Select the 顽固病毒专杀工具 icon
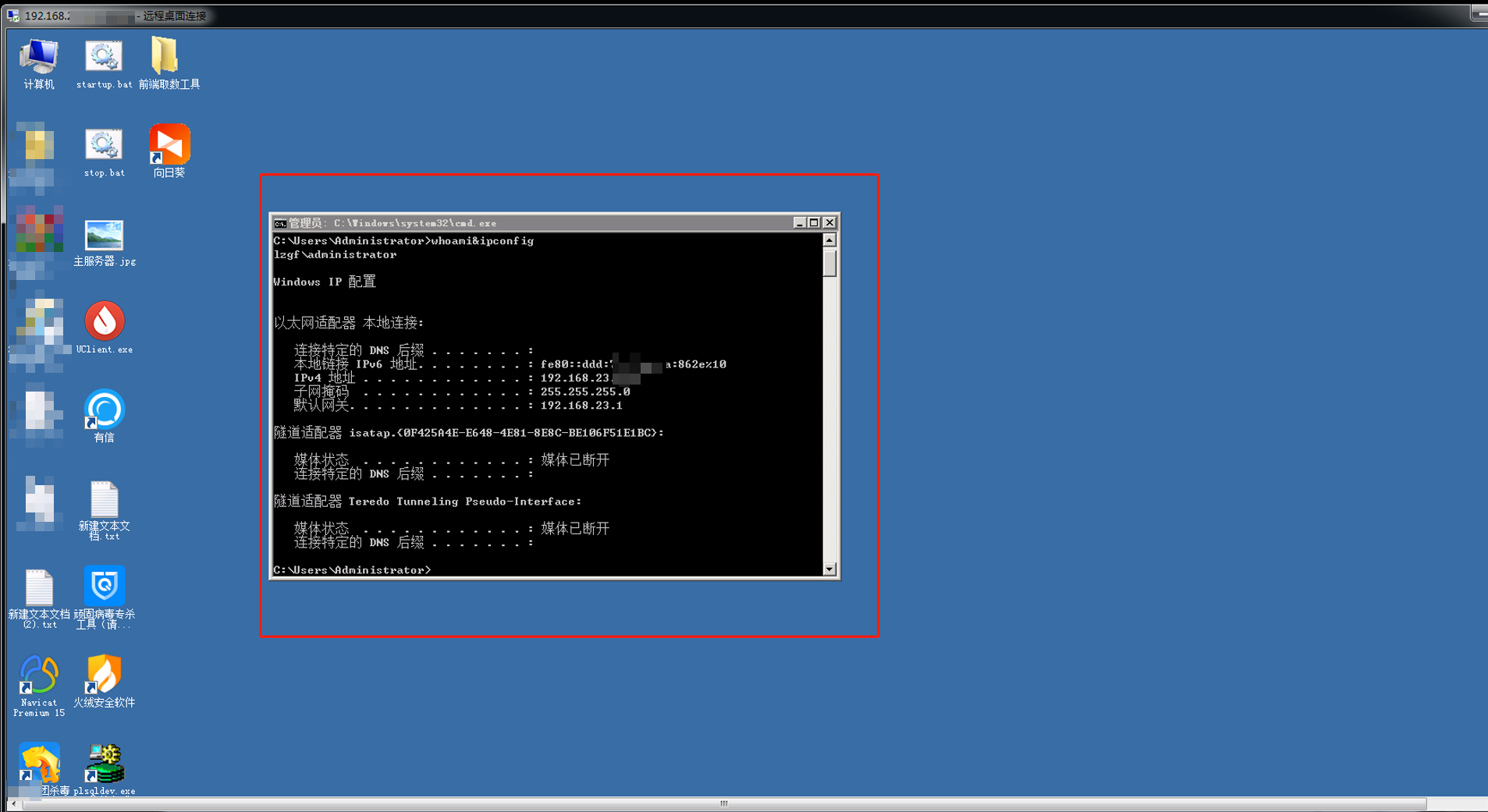 click(104, 588)
